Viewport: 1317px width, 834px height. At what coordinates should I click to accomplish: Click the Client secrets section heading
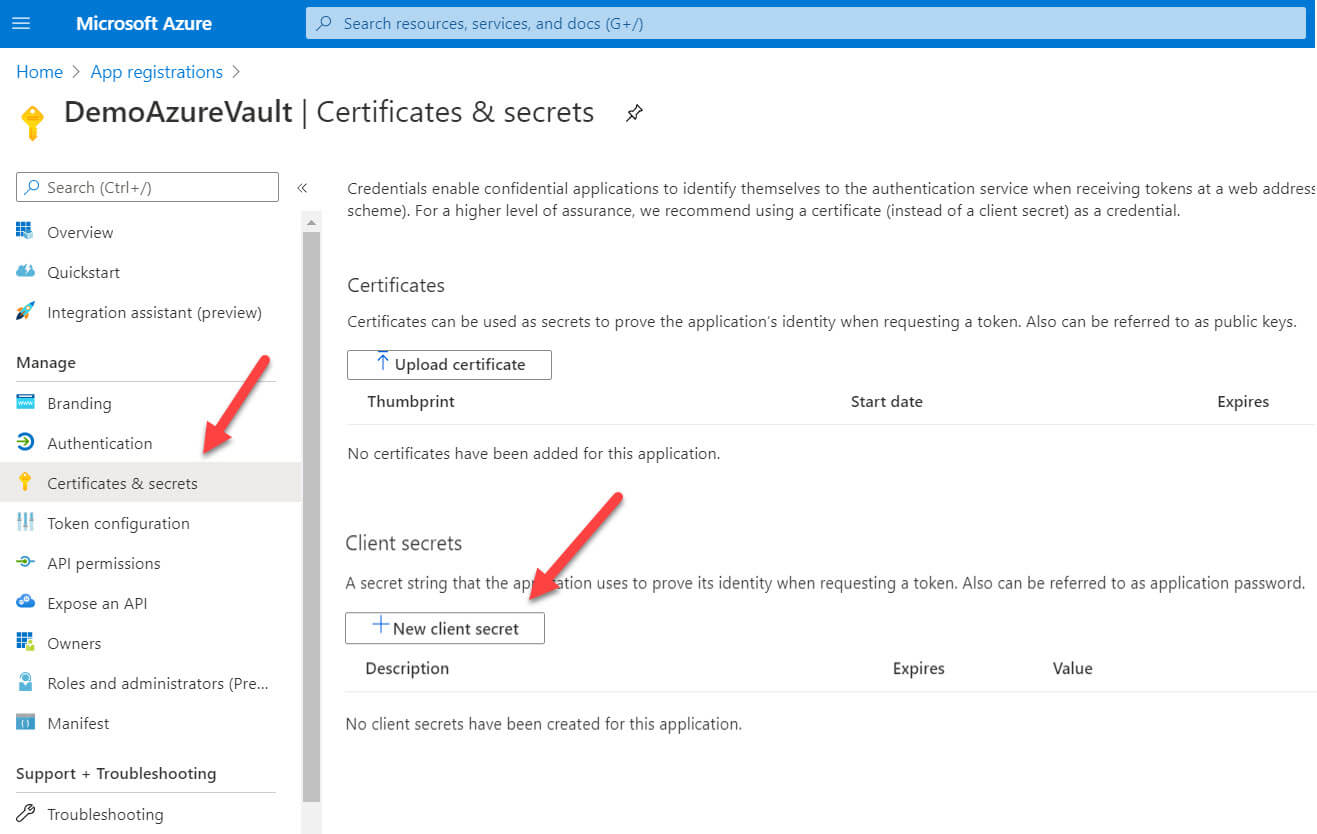tap(404, 543)
